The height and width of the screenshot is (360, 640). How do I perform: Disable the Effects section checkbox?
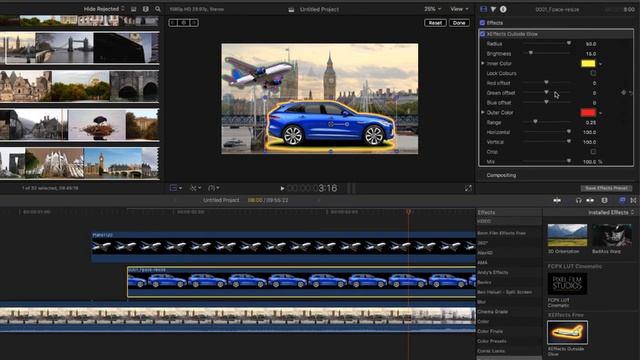(x=482, y=23)
